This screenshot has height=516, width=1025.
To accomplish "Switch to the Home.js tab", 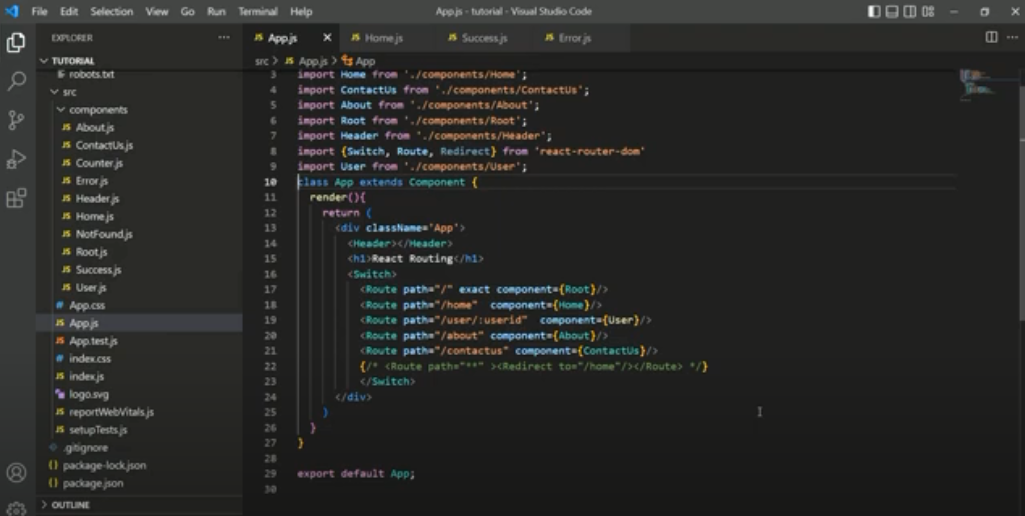I will coord(386,38).
